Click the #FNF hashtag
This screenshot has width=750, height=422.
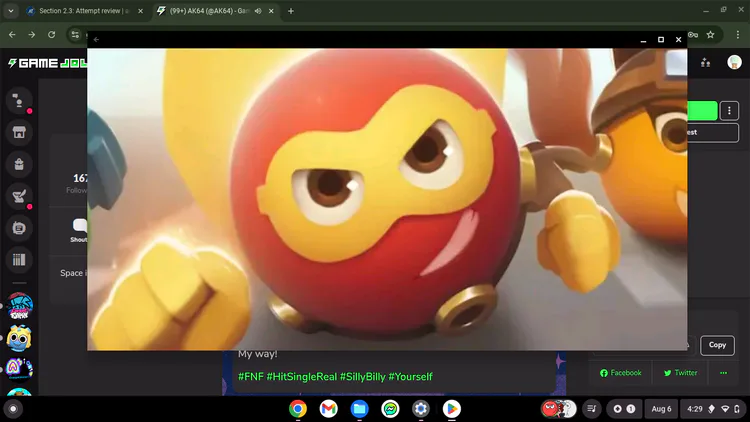pos(251,377)
